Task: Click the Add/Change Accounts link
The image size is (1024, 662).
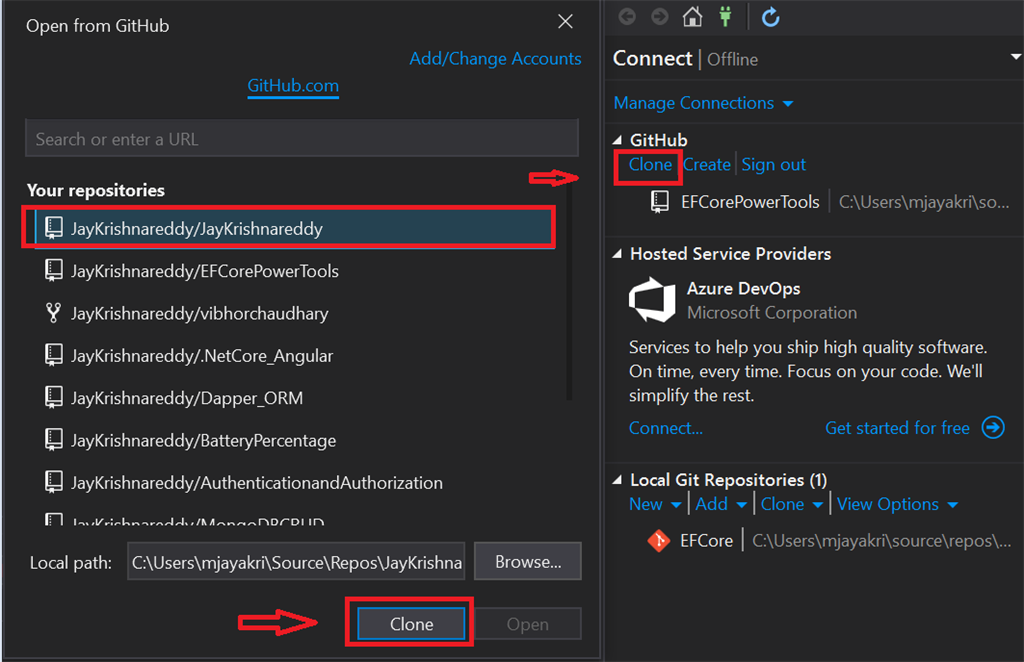Action: pos(495,59)
